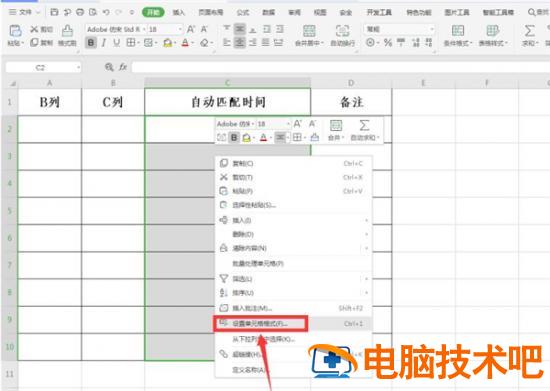
Task: Align text to top in ribbon
Action: [x=227, y=29]
